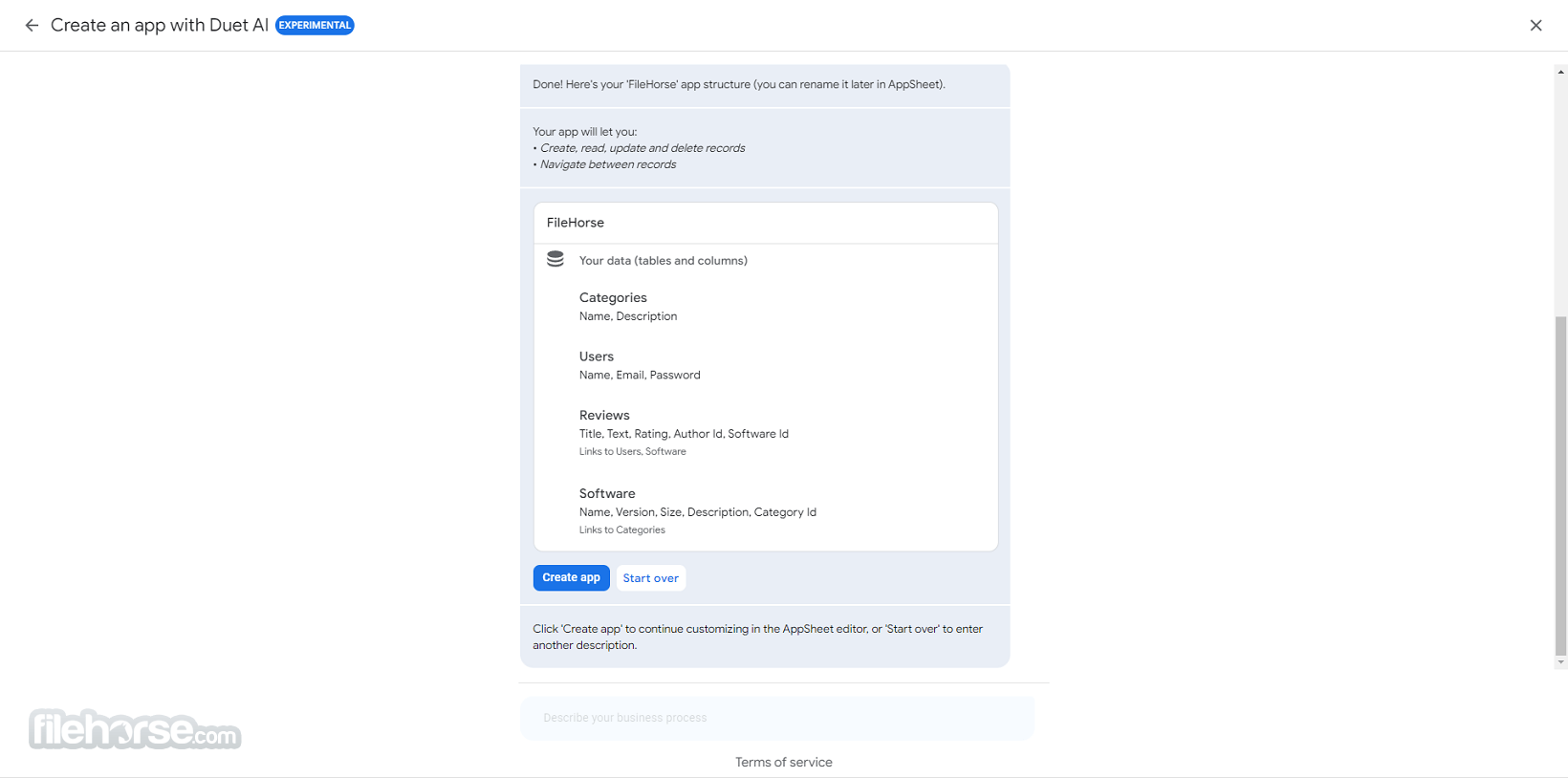Click the Create app button
The width and height of the screenshot is (1568, 778).
pyautogui.click(x=571, y=577)
